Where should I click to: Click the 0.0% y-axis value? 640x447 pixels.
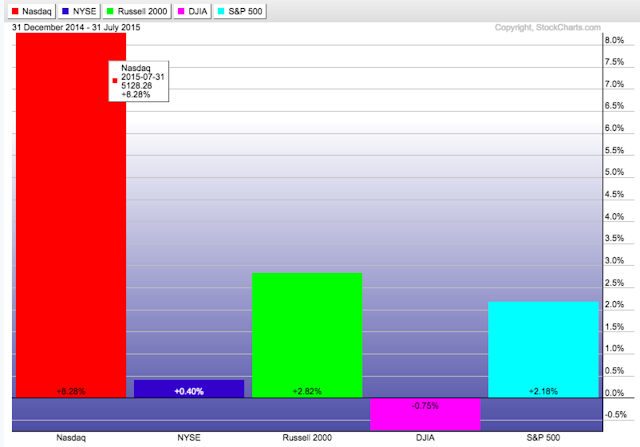pyautogui.click(x=614, y=393)
